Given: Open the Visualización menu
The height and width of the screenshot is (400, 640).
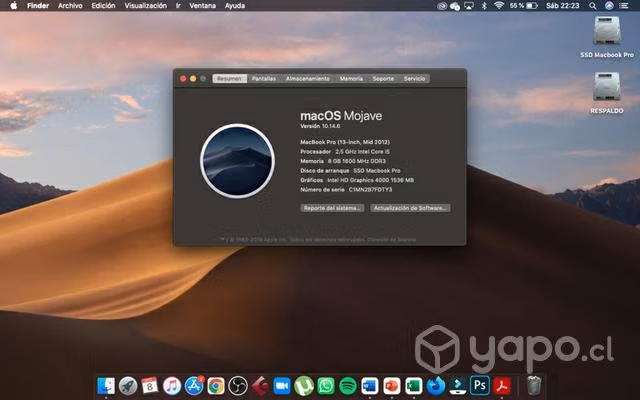Looking at the screenshot, I should (x=145, y=6).
